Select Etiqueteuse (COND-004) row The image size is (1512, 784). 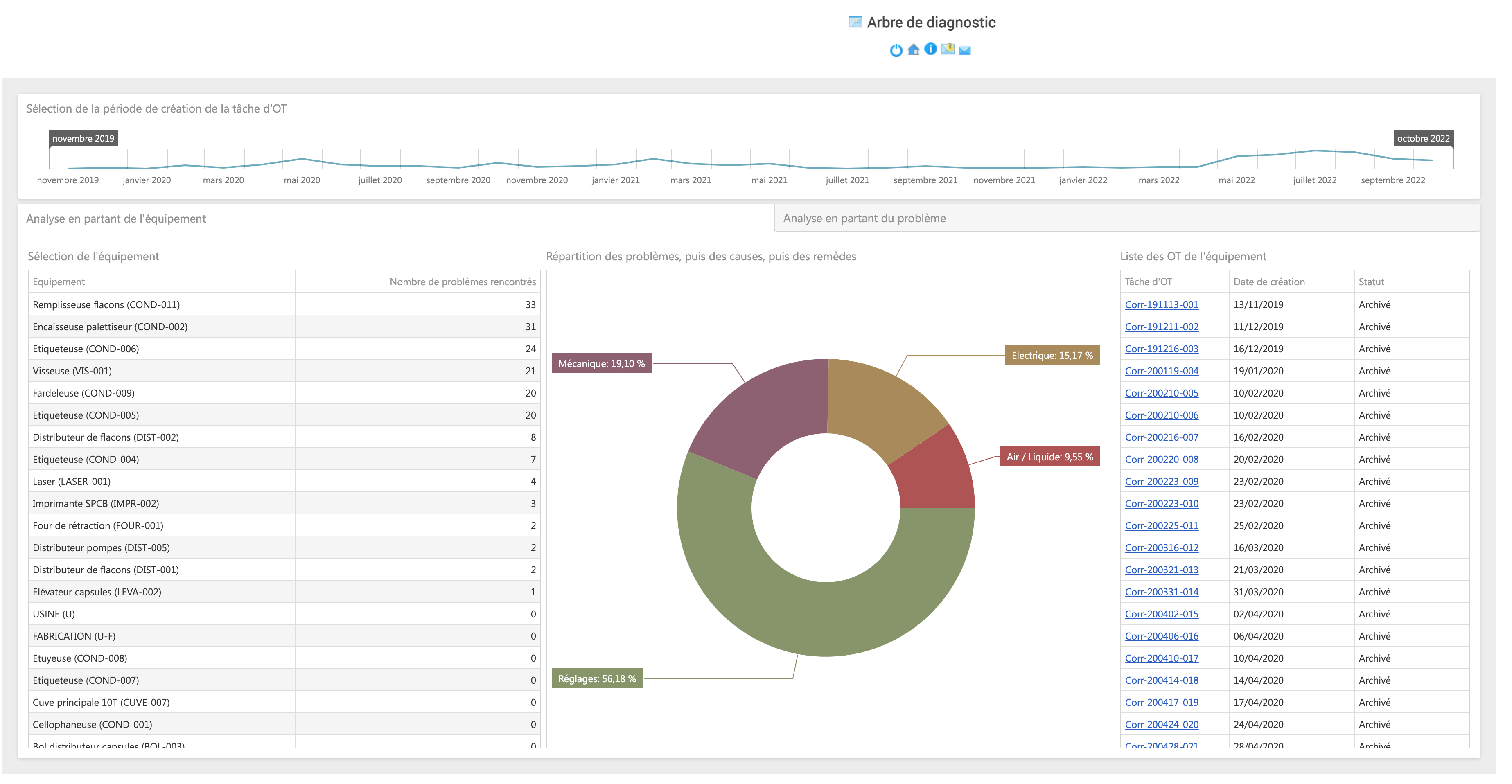tap(284, 460)
